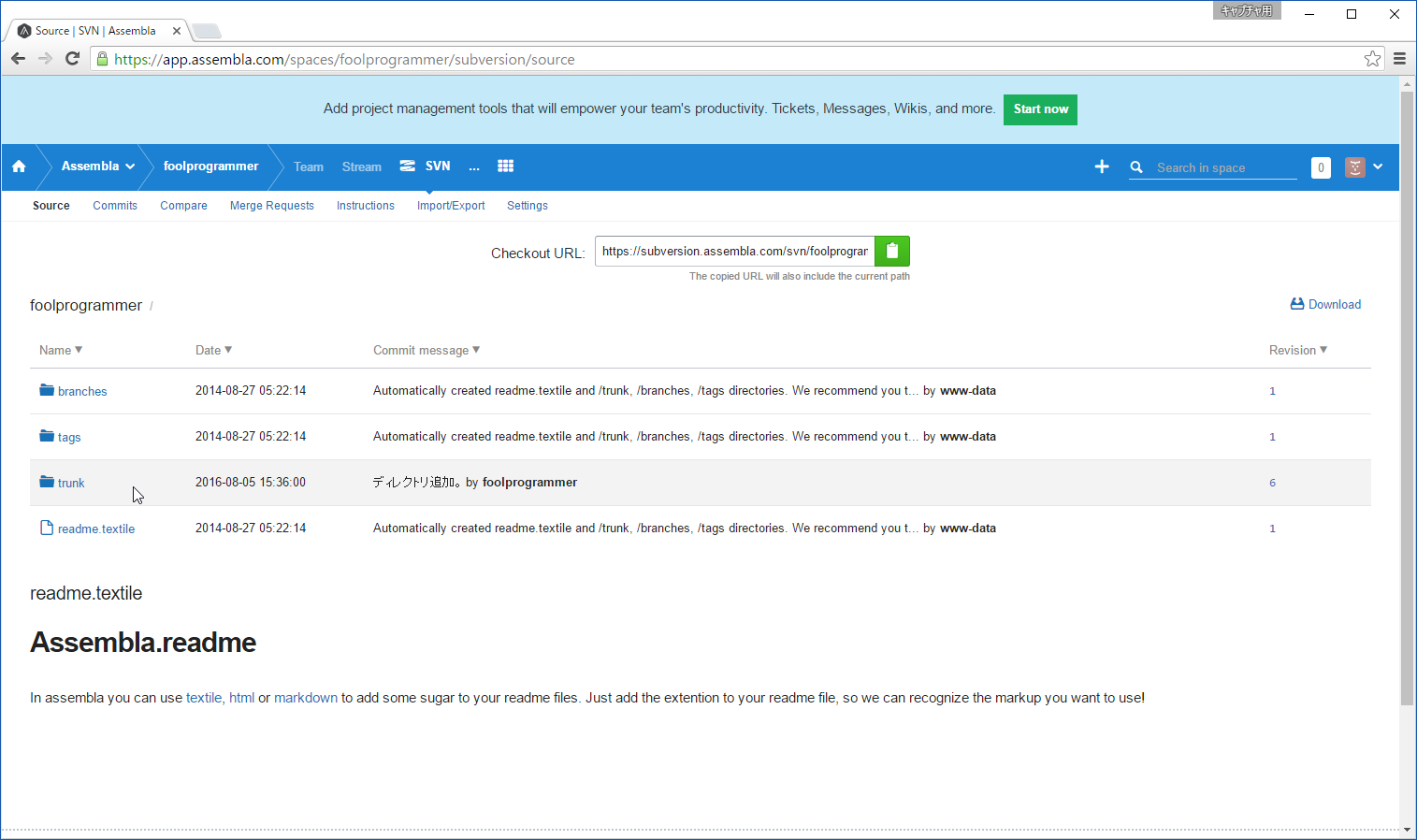Click the Start now button
1417x840 pixels.
1040,109
